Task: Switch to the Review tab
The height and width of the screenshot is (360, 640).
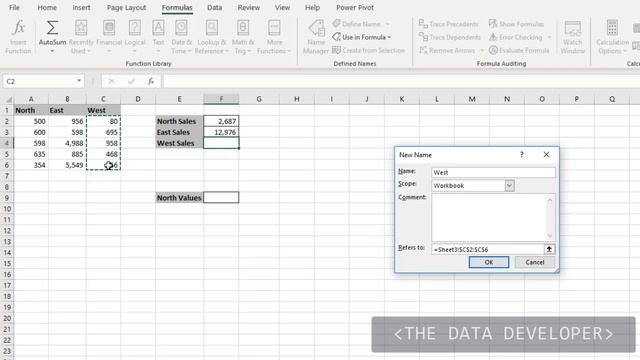Action: 249,7
